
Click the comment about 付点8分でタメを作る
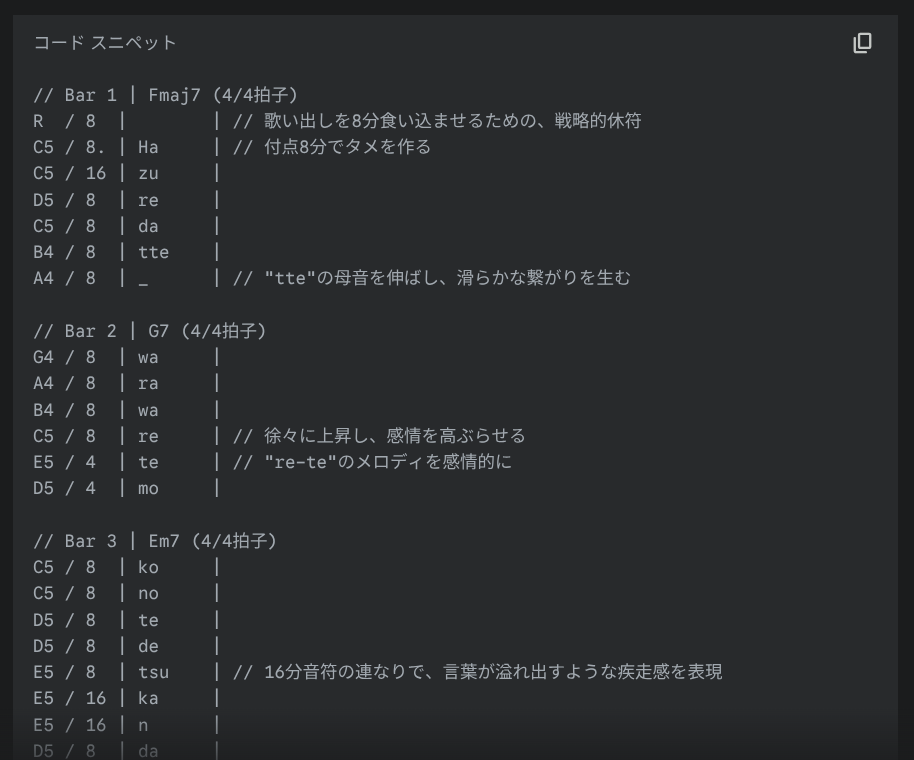tap(332, 148)
